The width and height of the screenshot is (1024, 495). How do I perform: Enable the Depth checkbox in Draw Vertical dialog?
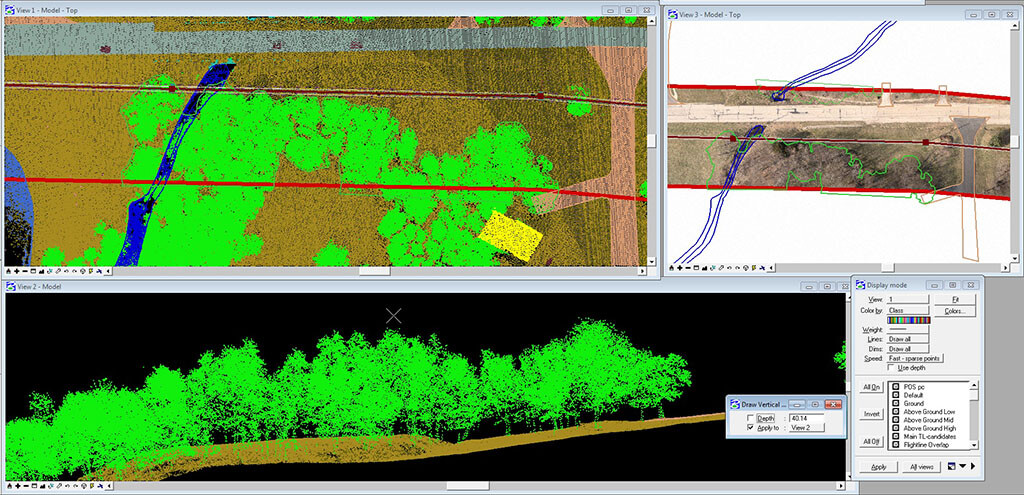751,418
